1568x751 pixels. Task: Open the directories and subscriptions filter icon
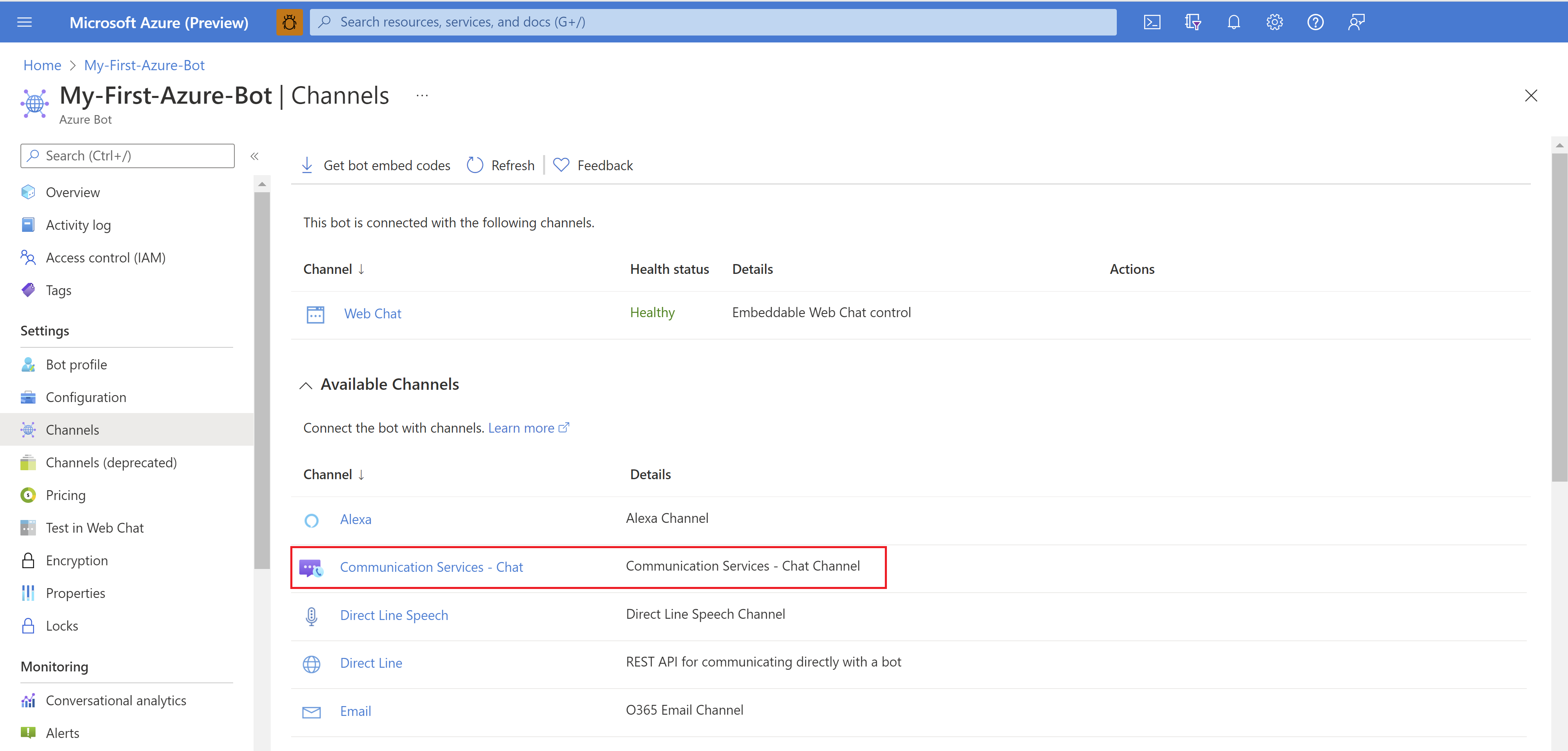[1192, 22]
